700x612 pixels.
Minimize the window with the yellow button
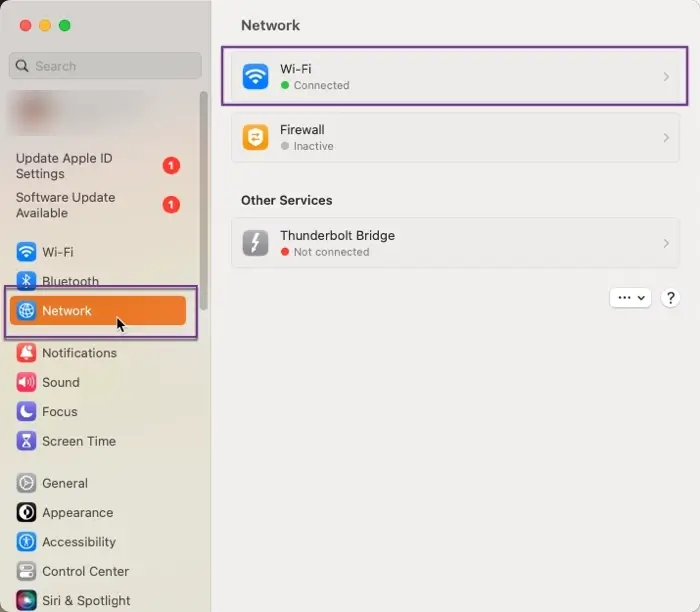[45, 25]
